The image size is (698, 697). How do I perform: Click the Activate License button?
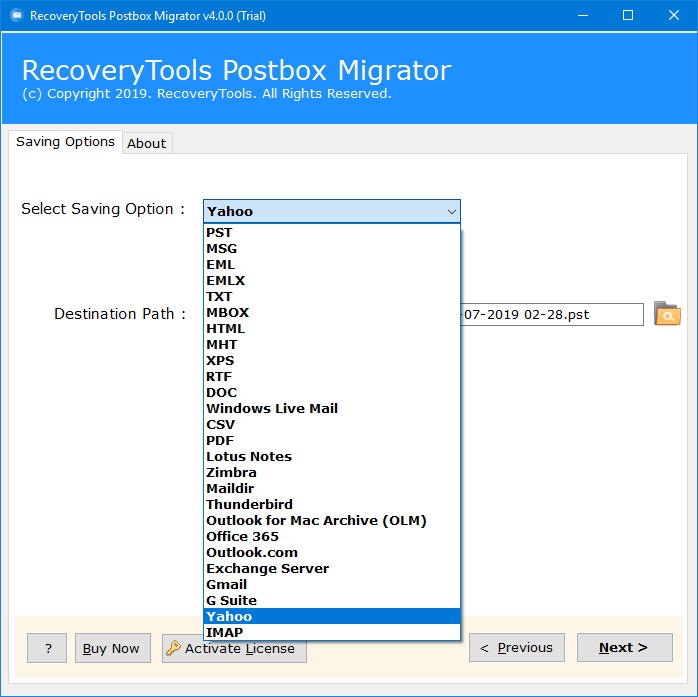tap(234, 648)
